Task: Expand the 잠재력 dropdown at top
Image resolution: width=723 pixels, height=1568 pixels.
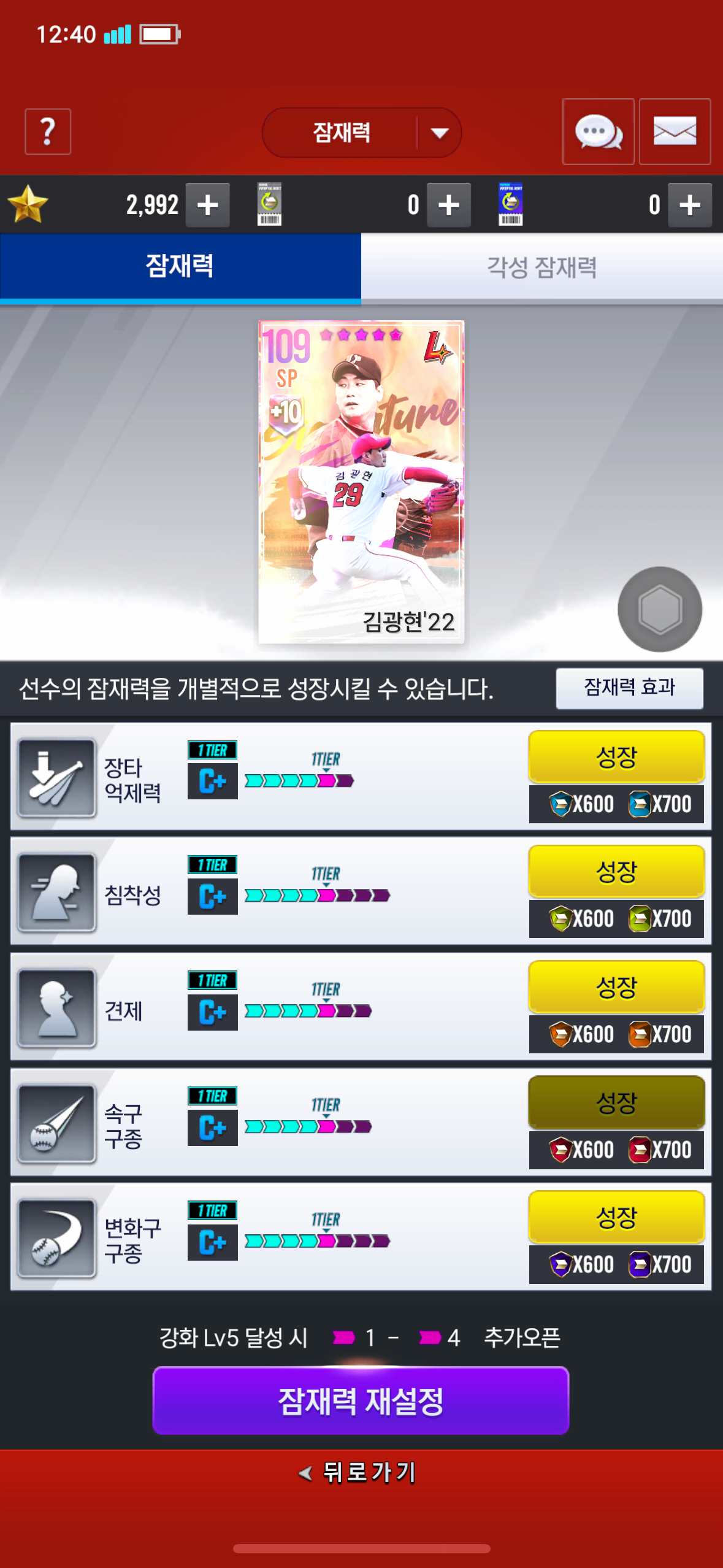Action: click(362, 133)
